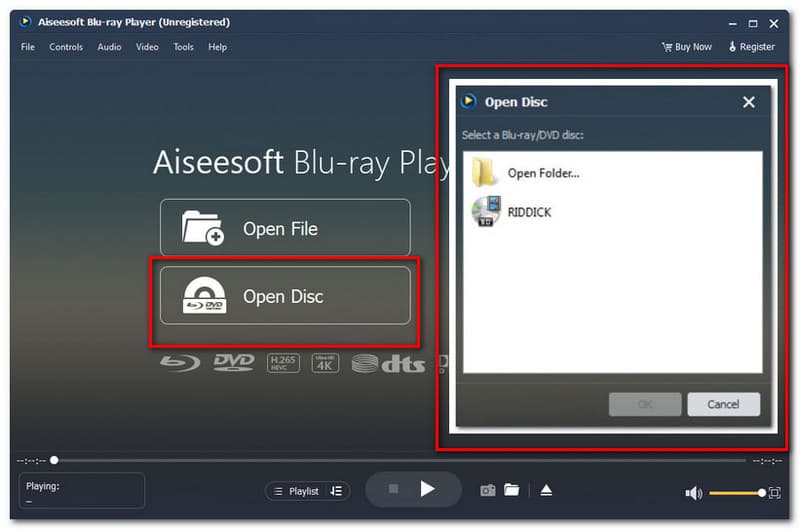Click the progress bar handle at start
The width and height of the screenshot is (800, 530).
click(x=54, y=461)
